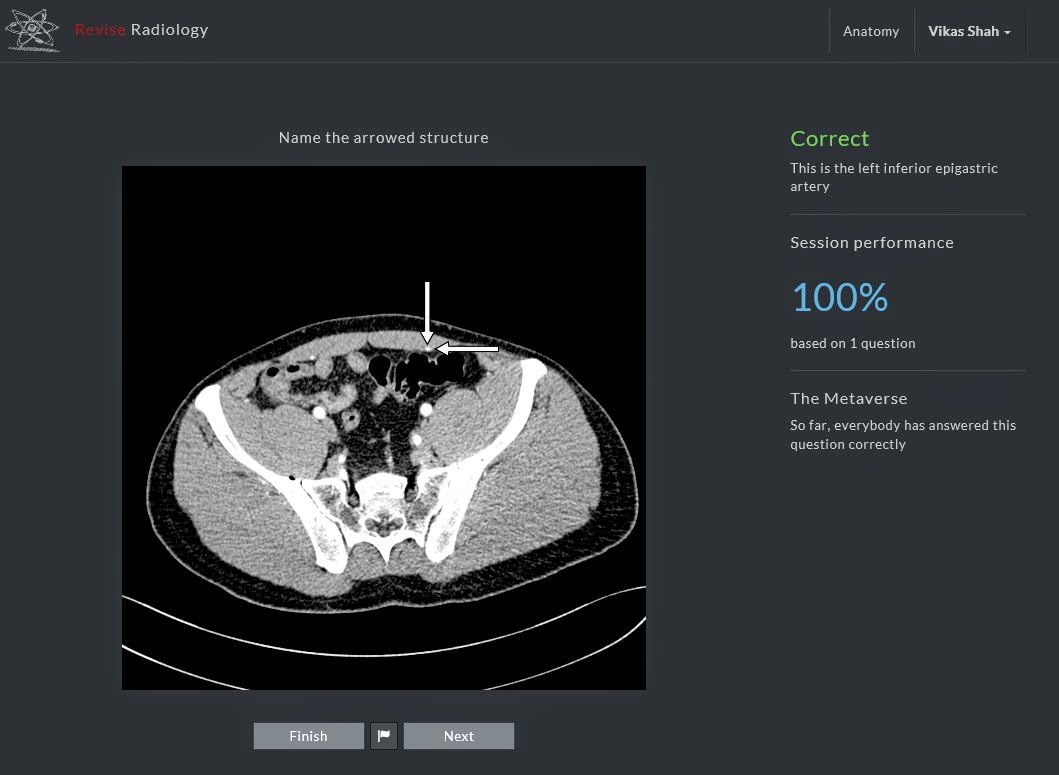Click the 'Name the arrowed structure' prompt

point(384,138)
